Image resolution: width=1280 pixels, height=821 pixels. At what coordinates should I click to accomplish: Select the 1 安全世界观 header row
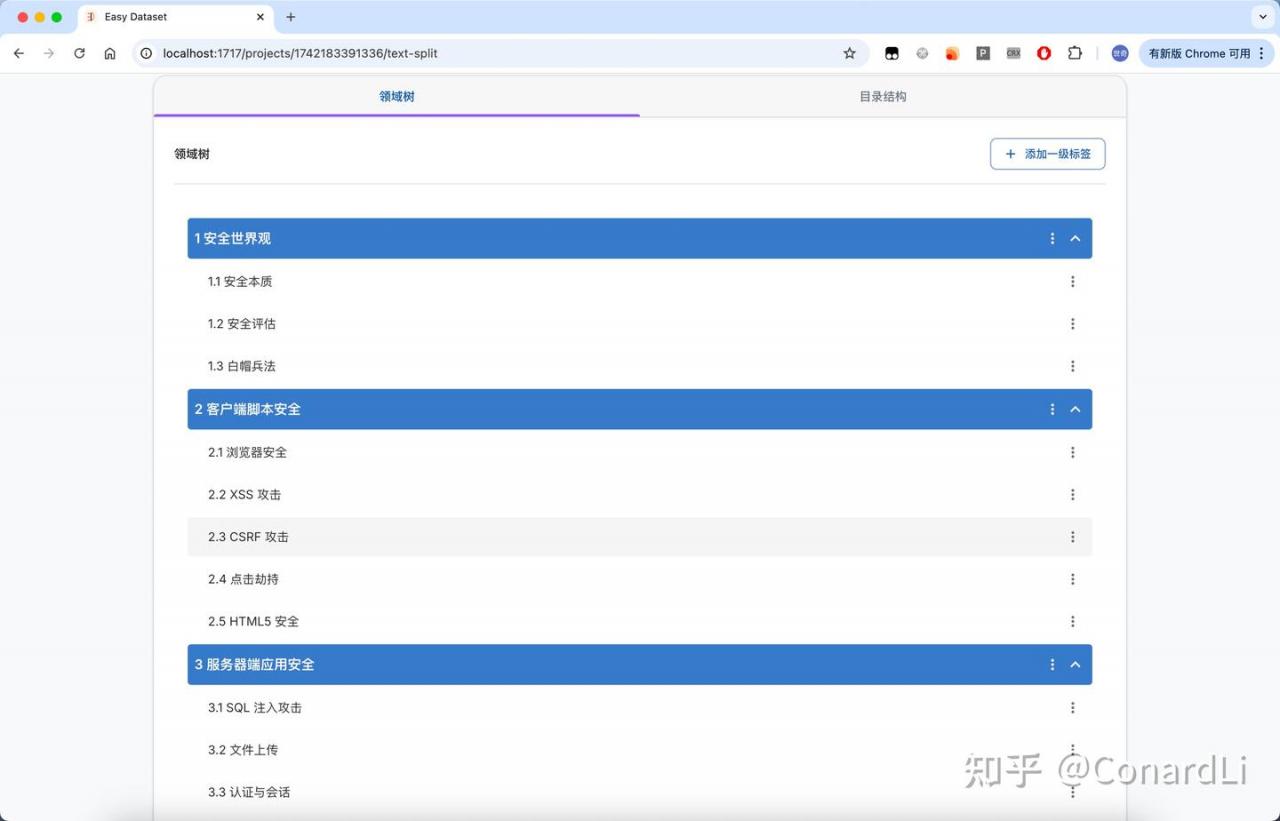coord(640,238)
